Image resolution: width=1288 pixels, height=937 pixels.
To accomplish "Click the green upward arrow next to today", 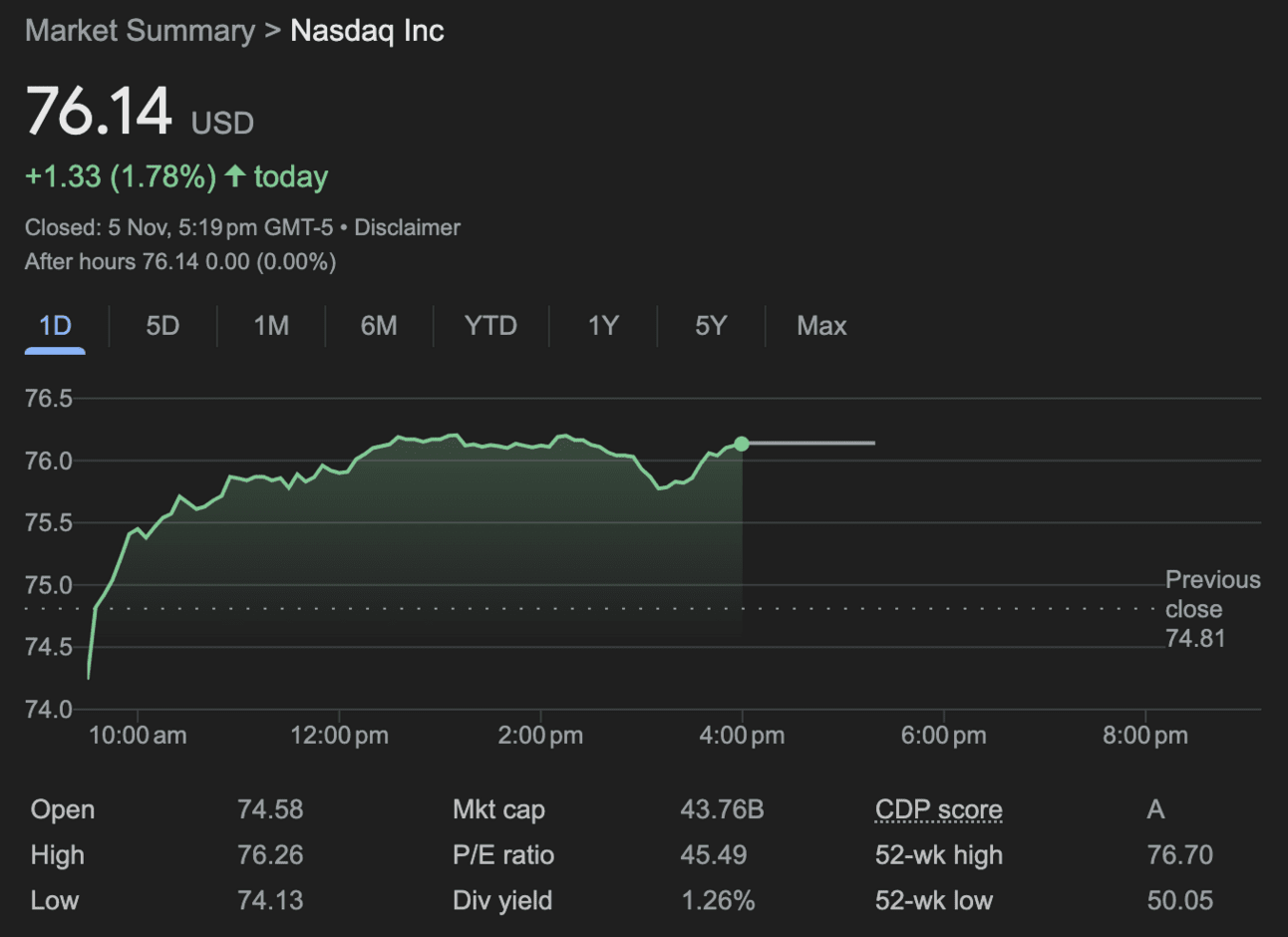I will 235,176.
